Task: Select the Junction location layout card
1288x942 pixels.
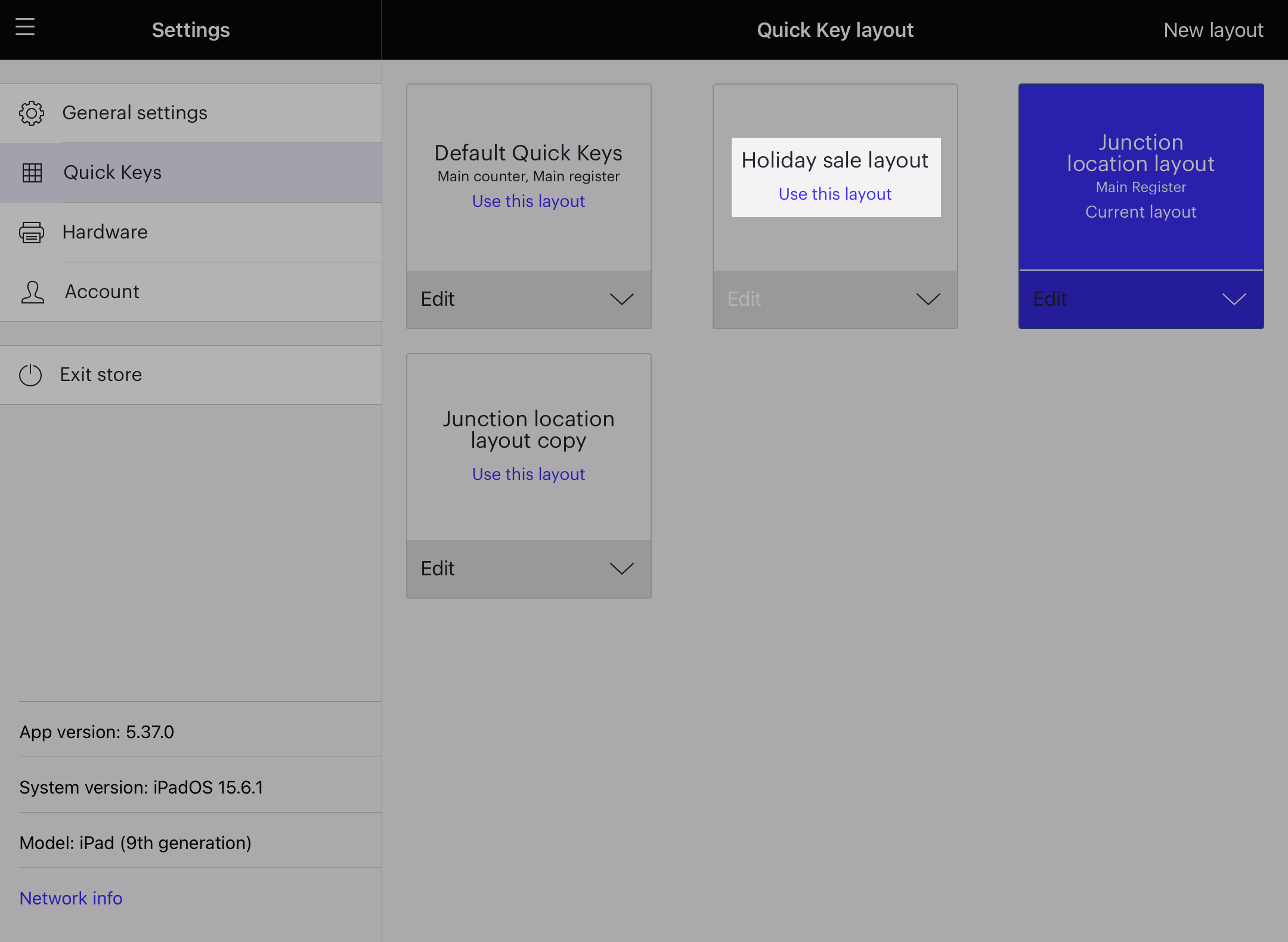Action: 1141,176
